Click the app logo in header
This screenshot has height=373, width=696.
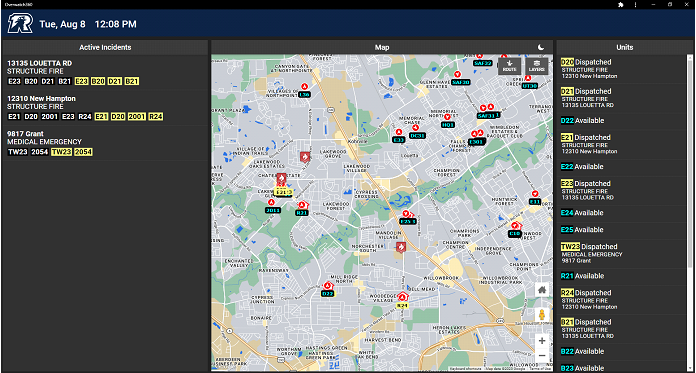click(x=20, y=24)
